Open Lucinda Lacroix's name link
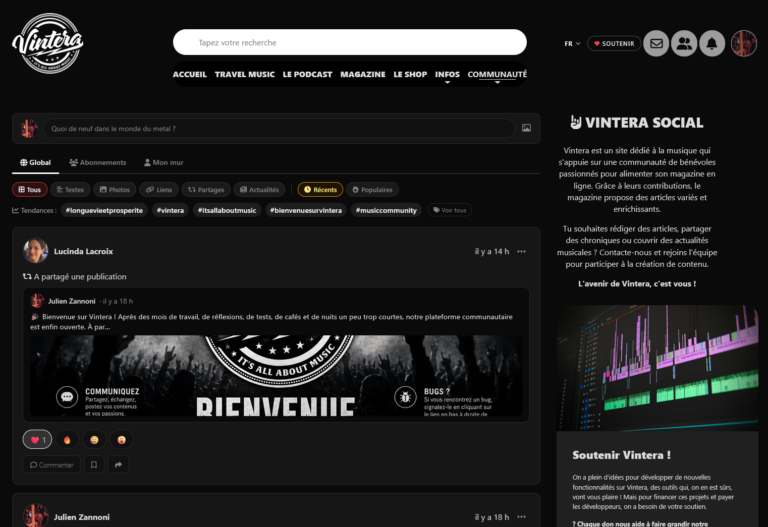The width and height of the screenshot is (768, 527). [x=83, y=251]
